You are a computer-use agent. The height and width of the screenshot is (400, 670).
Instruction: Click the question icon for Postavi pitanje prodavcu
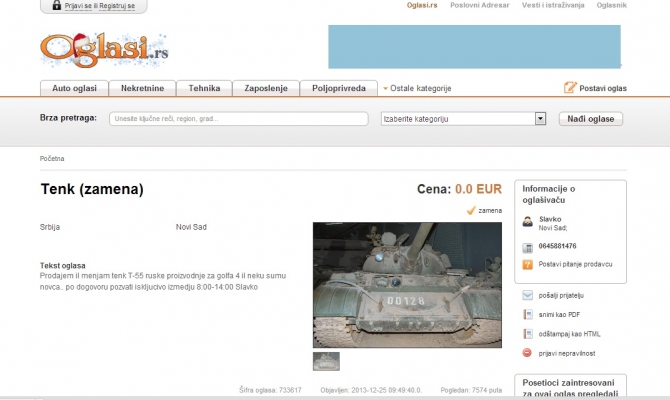pos(528,264)
